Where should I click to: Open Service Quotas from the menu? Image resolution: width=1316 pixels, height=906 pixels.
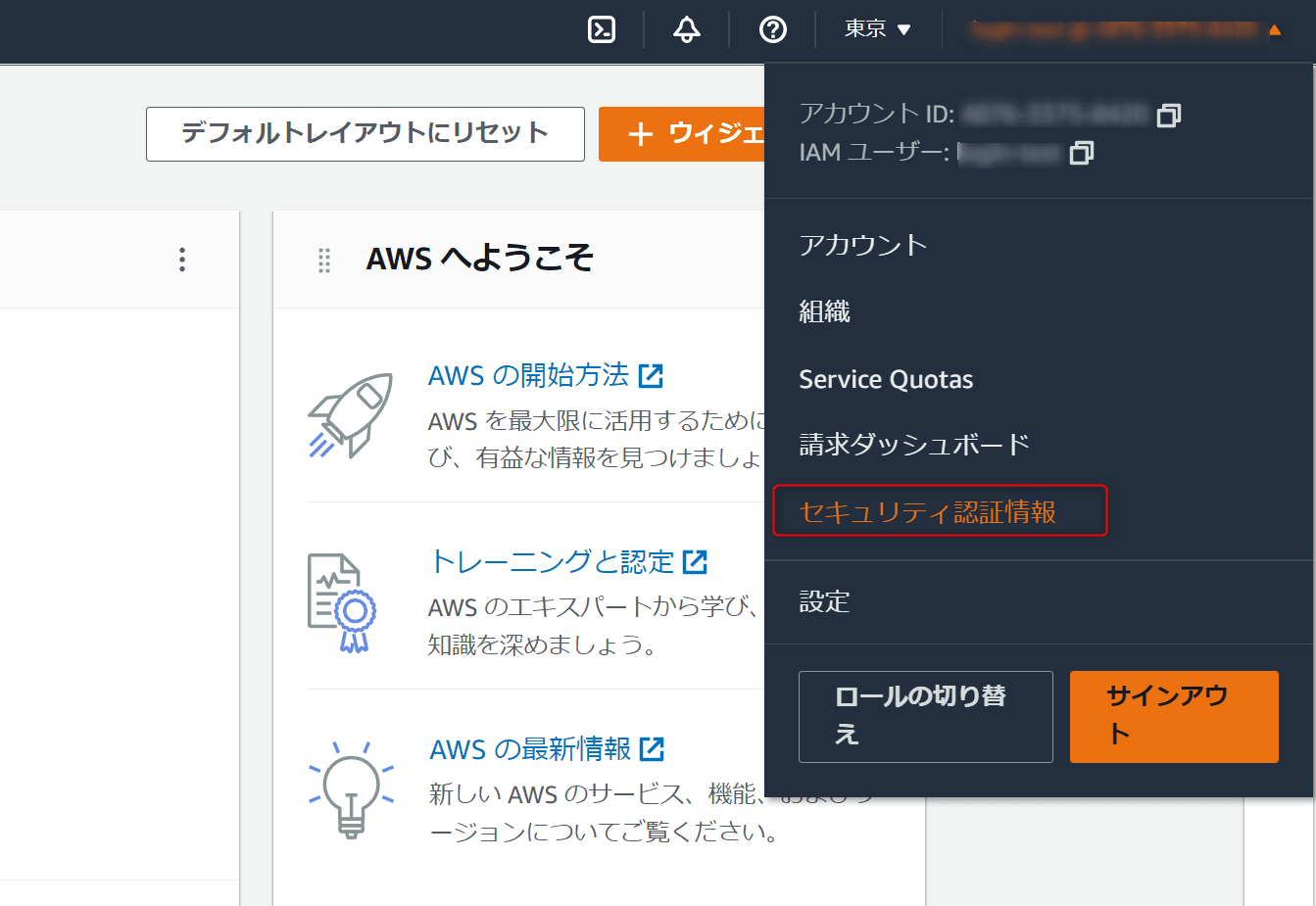point(886,379)
